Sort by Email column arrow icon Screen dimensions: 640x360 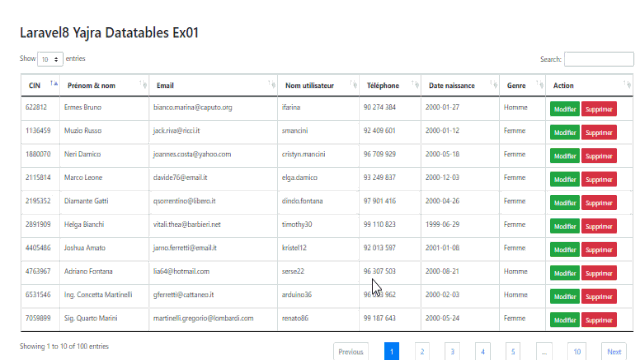[x=271, y=84]
